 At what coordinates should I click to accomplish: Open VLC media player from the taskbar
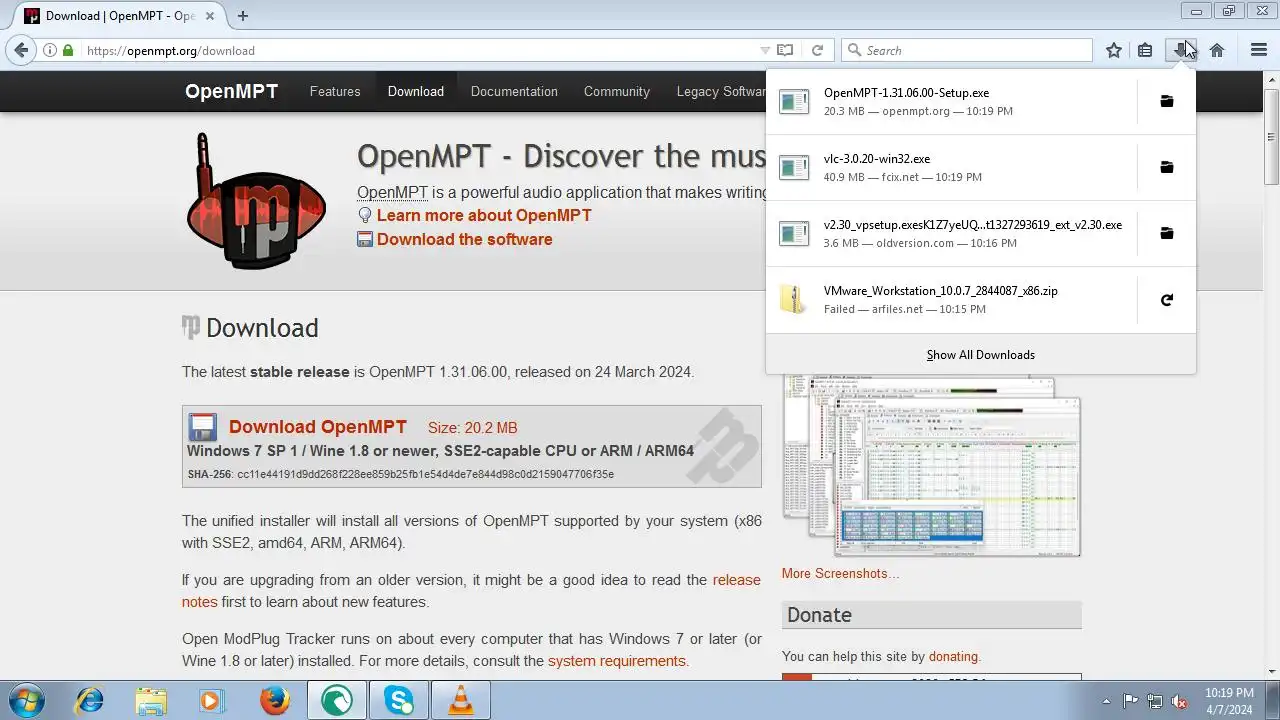(x=461, y=700)
